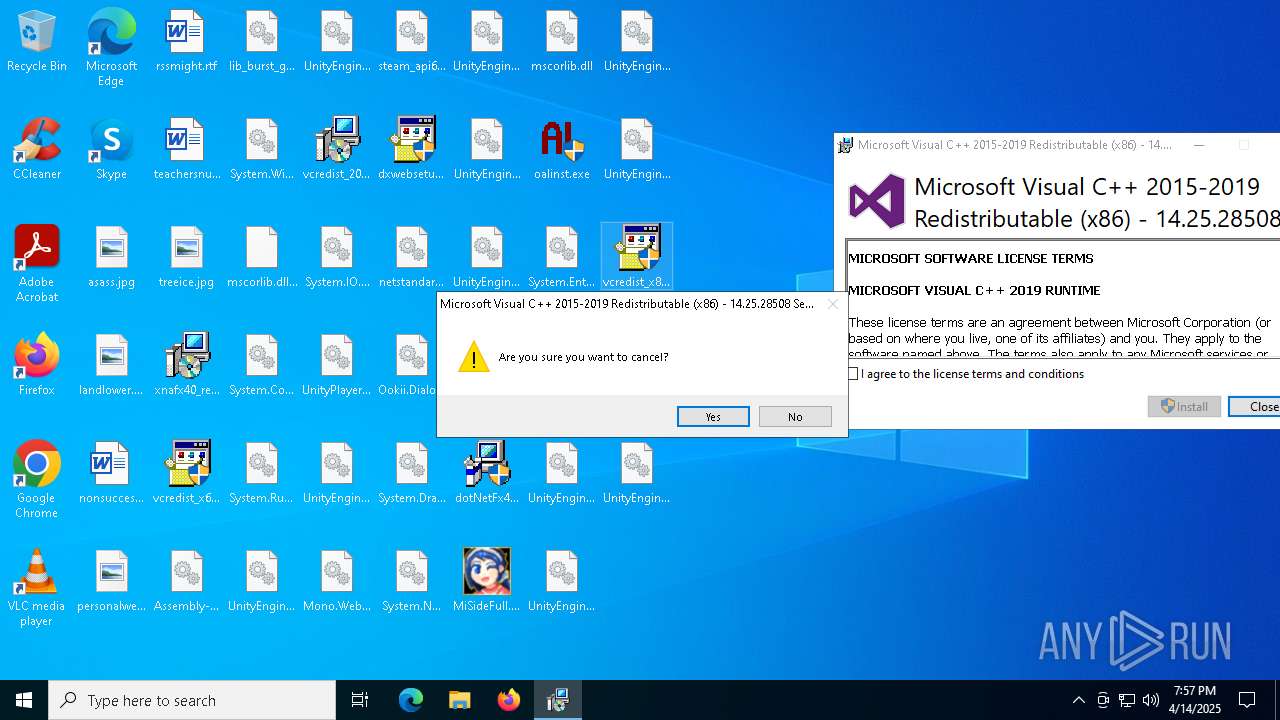Viewport: 1280px width, 720px height.
Task: Click No in the cancel confirmation dialog
Action: 795,416
